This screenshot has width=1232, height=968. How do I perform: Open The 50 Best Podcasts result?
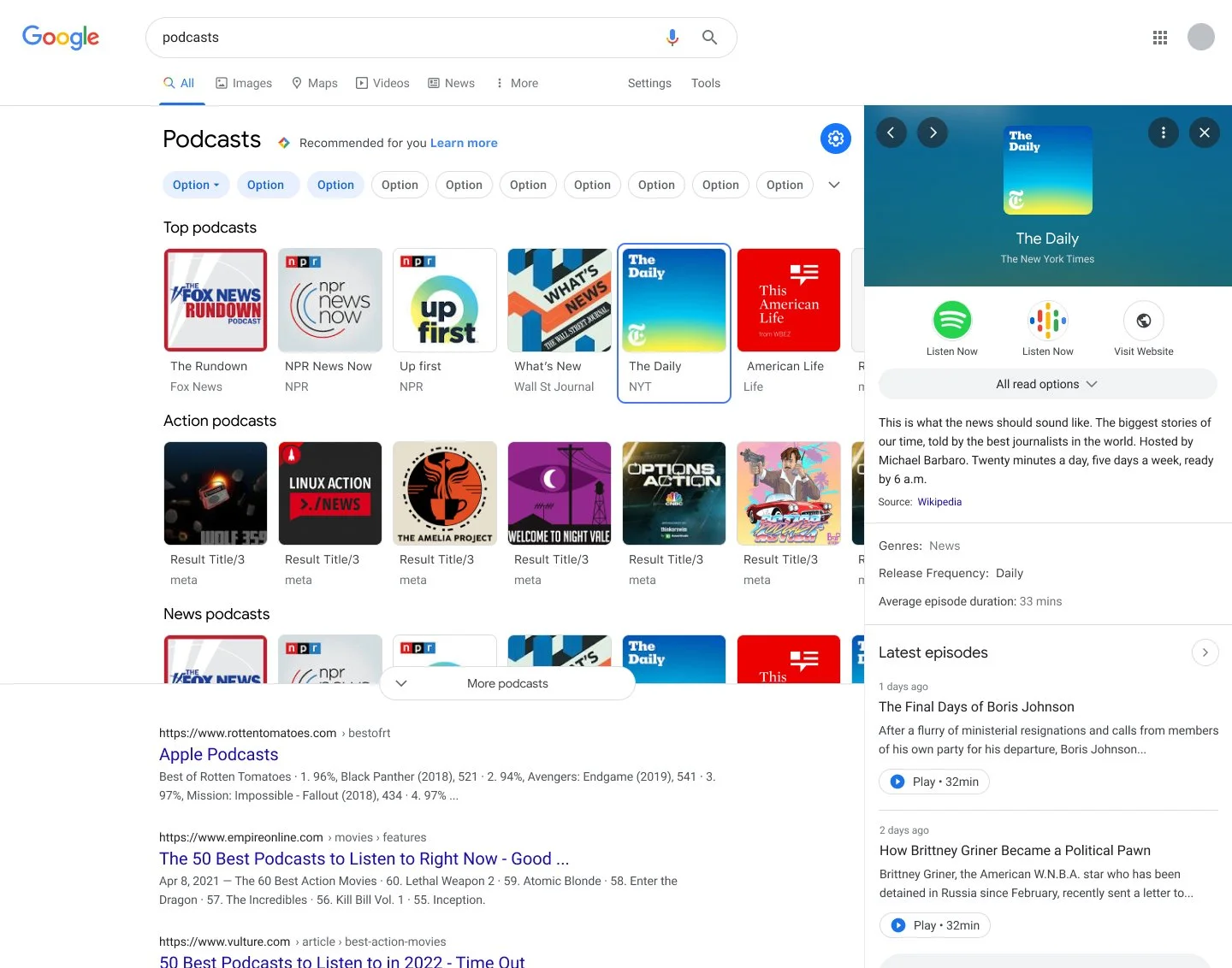[x=364, y=859]
